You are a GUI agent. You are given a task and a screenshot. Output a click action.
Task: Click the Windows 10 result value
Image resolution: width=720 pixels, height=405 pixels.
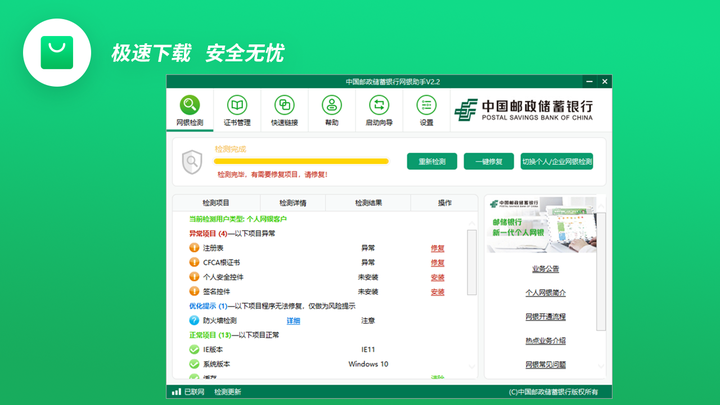368,364
